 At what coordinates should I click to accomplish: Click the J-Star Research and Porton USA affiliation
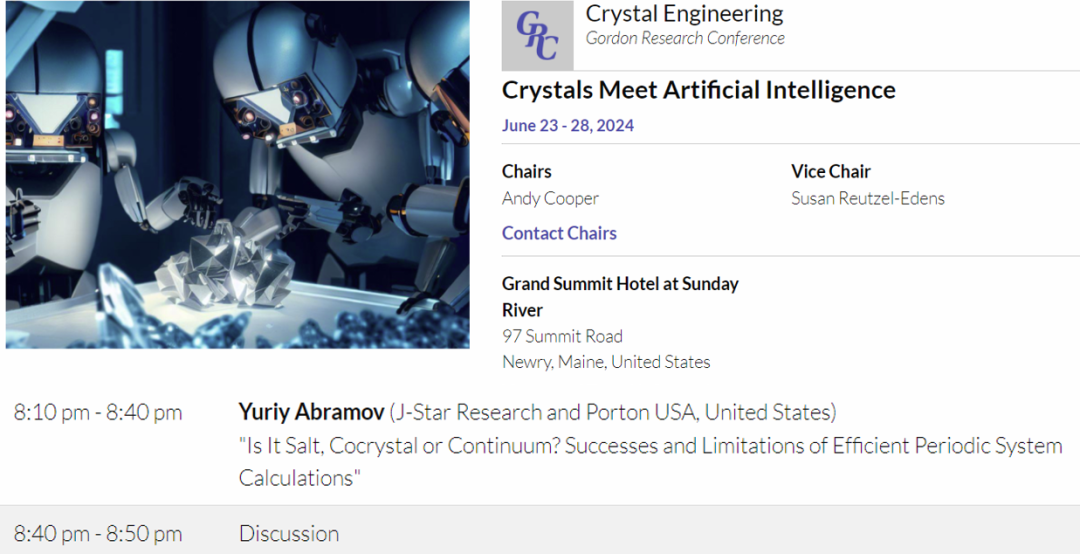click(612, 412)
